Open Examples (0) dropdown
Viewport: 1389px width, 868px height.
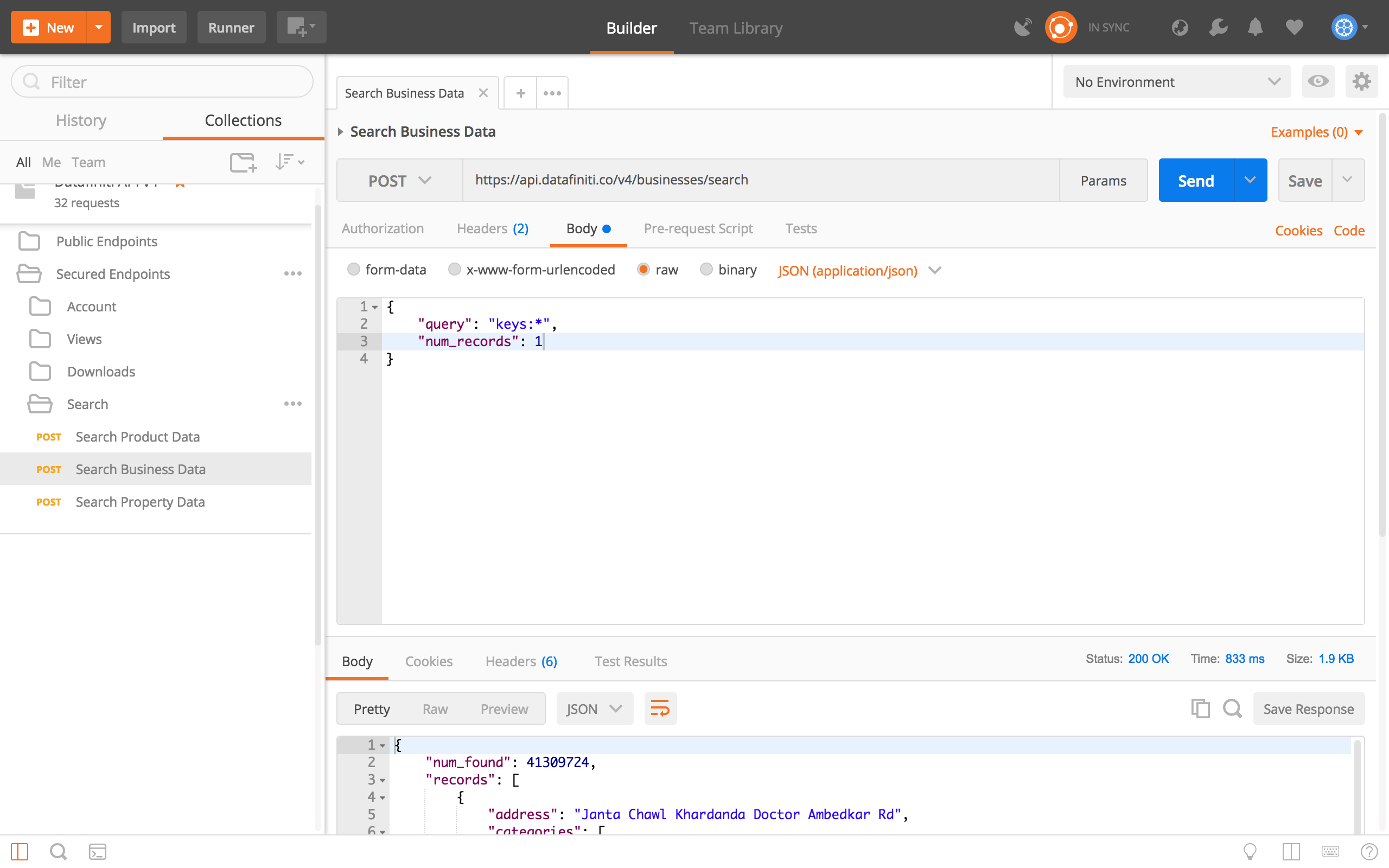[x=1316, y=132]
